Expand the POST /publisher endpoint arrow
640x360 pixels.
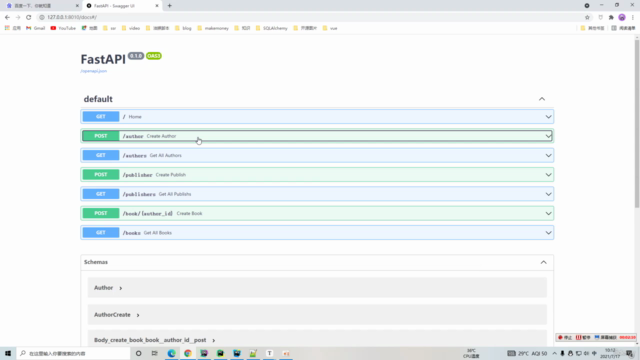coord(548,175)
